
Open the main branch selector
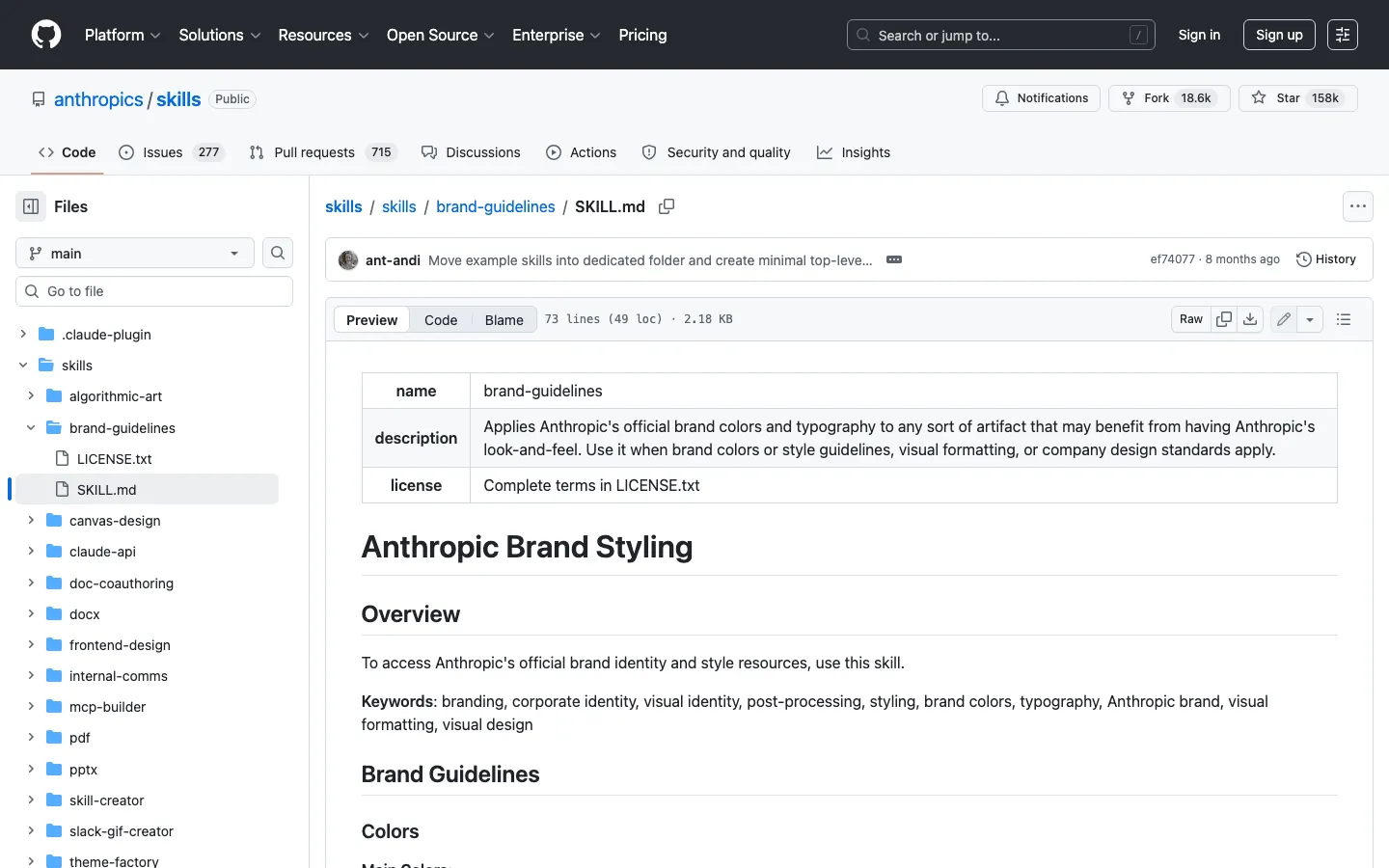(135, 253)
